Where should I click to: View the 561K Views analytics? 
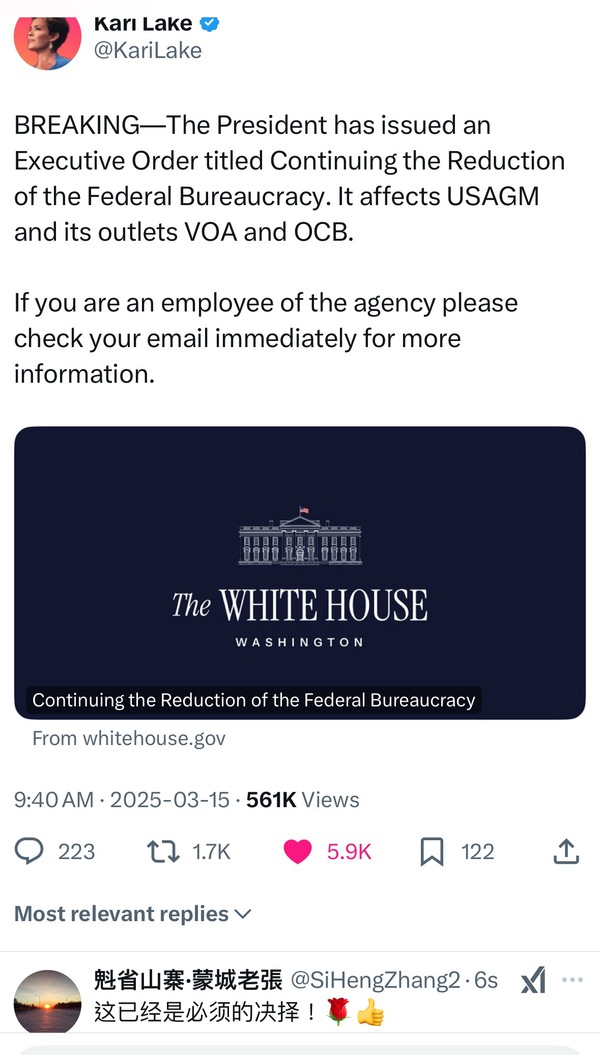pyautogui.click(x=302, y=799)
